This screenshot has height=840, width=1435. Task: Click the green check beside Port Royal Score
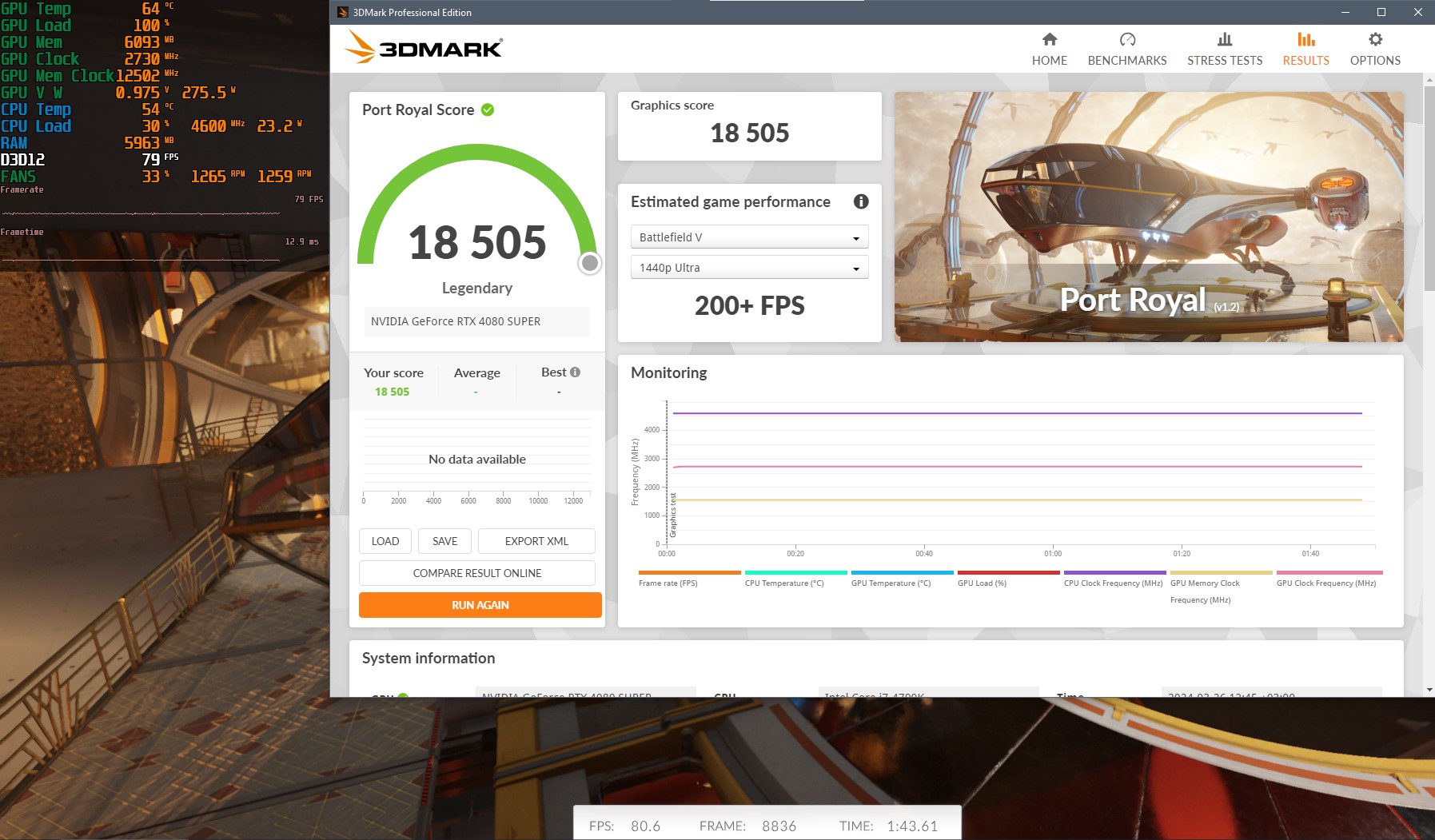(488, 109)
